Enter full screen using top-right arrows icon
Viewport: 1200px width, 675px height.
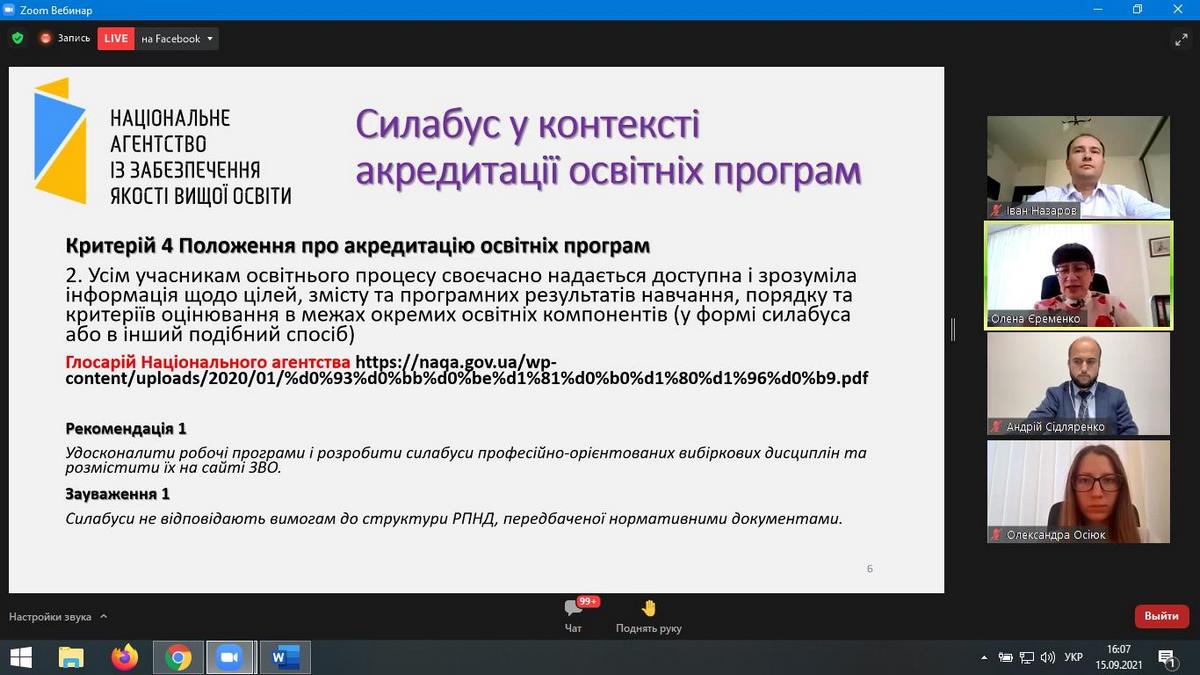point(1181,40)
